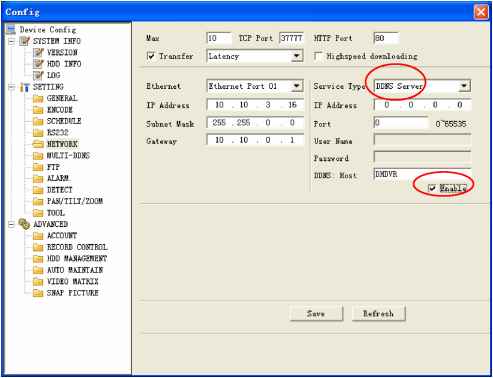The height and width of the screenshot is (378, 493).
Task: Click the LOG page icon
Action: tap(38, 75)
